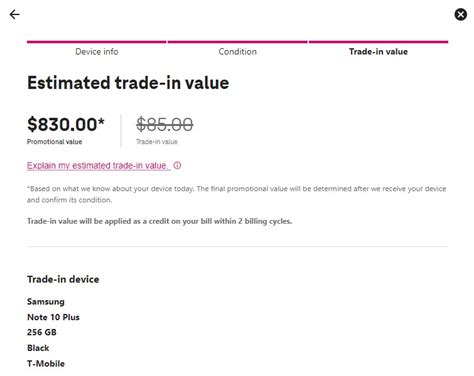474x376 pixels.
Task: Click the Trade-in value progress bar segment
Action: [x=378, y=42]
